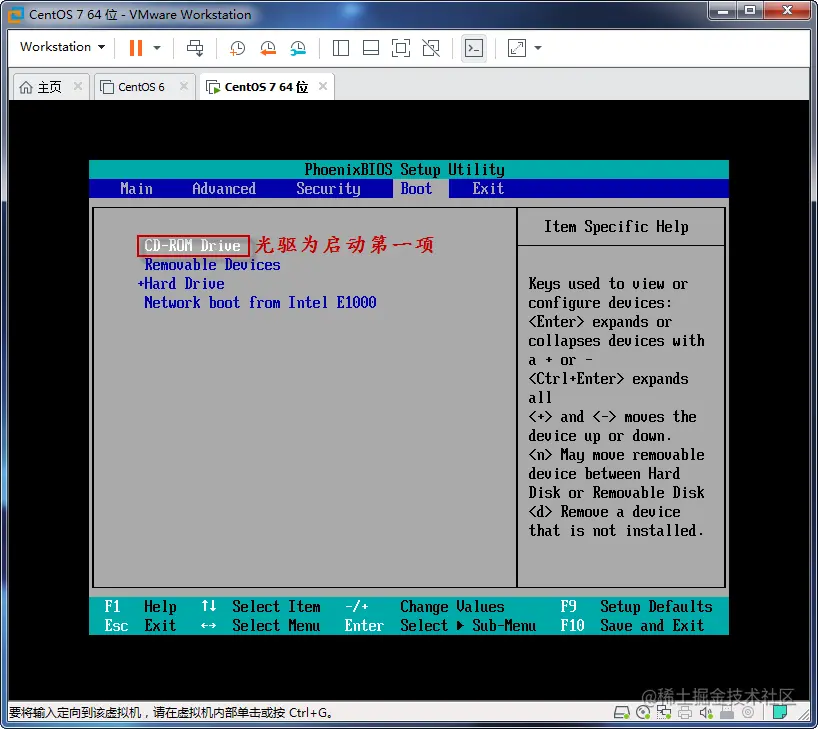
Task: Open the power options dropdown arrow next to Pause
Action: tap(157, 48)
